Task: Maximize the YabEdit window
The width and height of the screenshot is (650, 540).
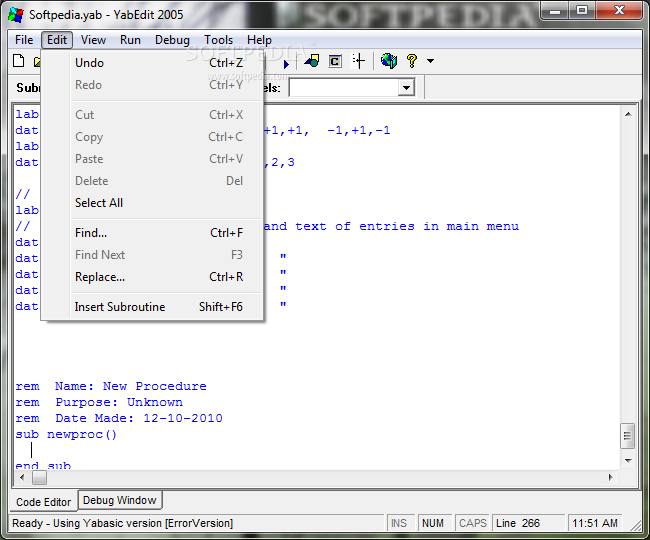Action: click(x=582, y=10)
